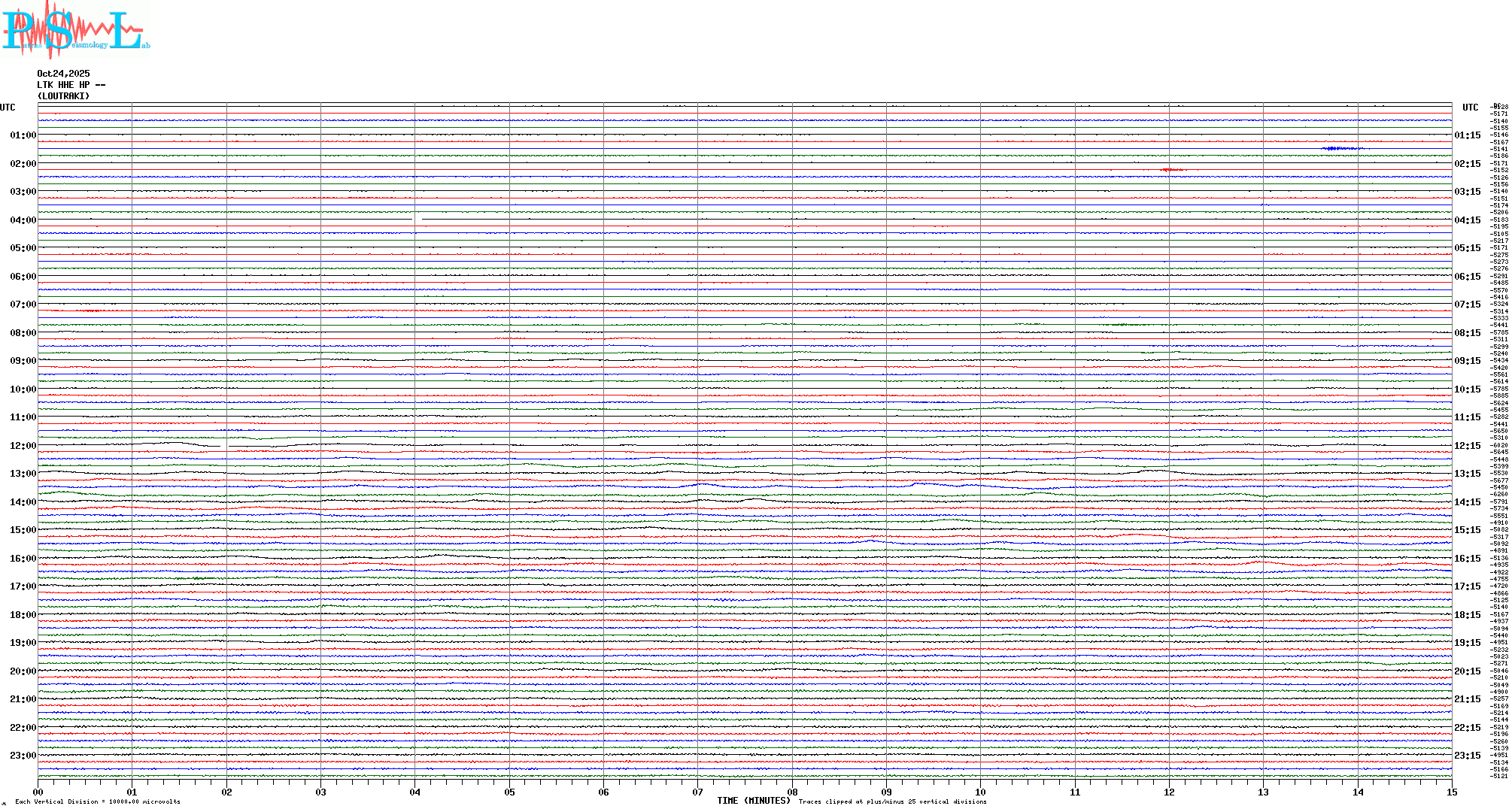
Task: Click the traces clipped footnote text
Action: (892, 801)
